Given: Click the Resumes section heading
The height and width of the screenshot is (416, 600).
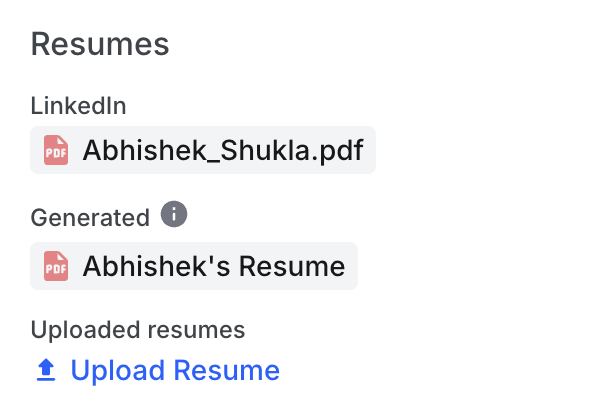Looking at the screenshot, I should click(x=100, y=44).
